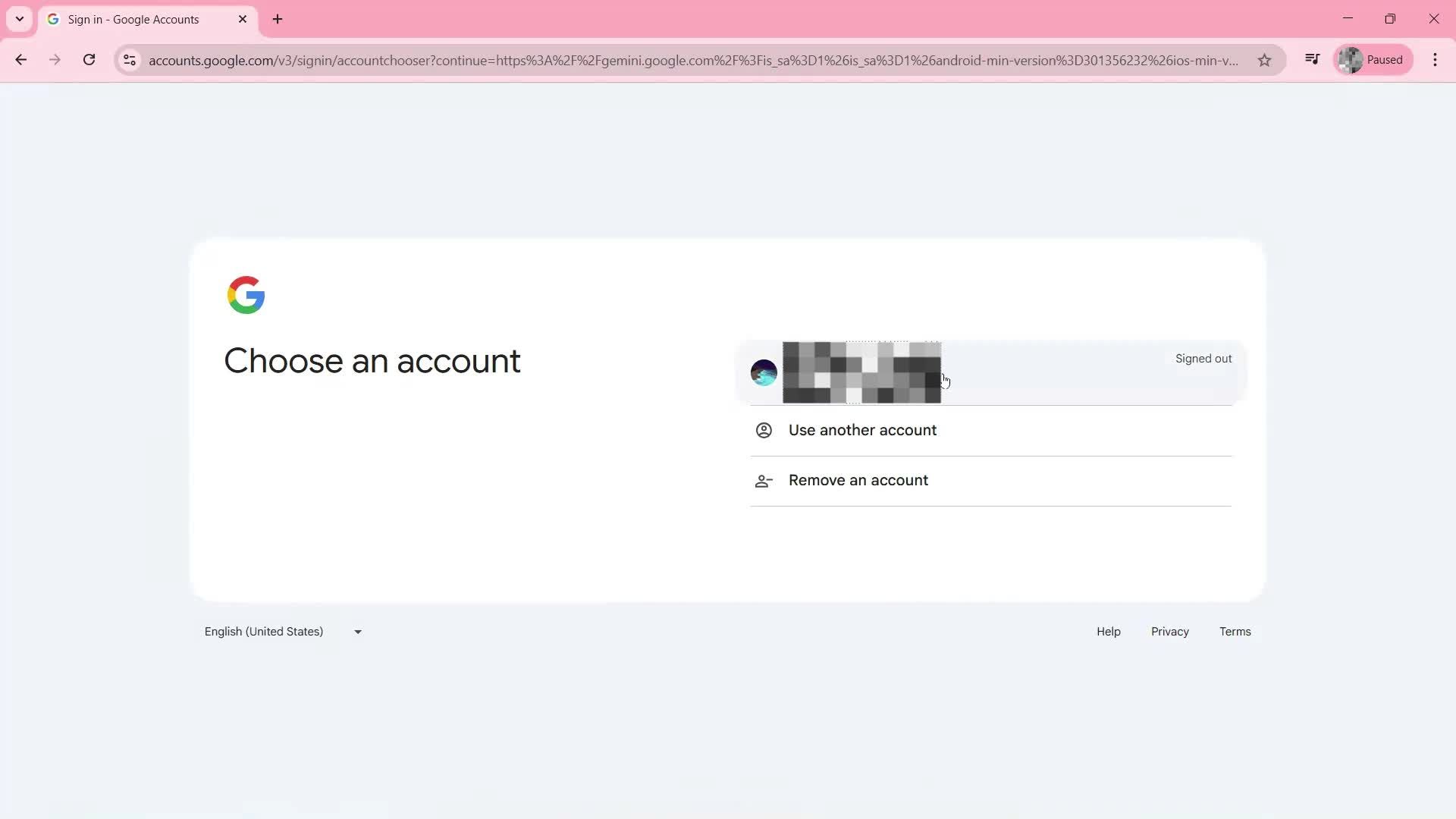Click the site information icon in address bar
Image resolution: width=1456 pixels, height=819 pixels.
pos(129,61)
